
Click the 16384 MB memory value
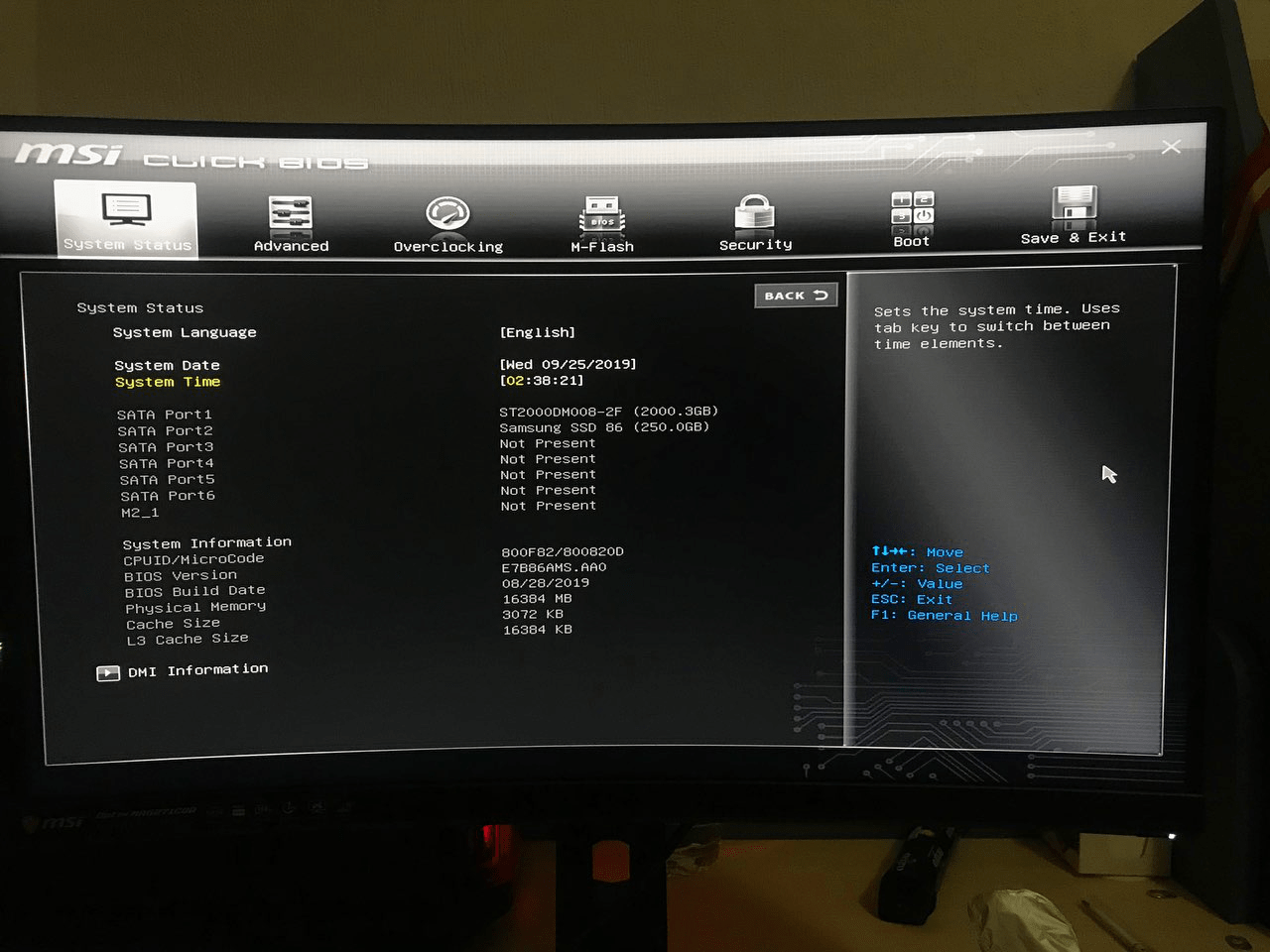pos(537,599)
